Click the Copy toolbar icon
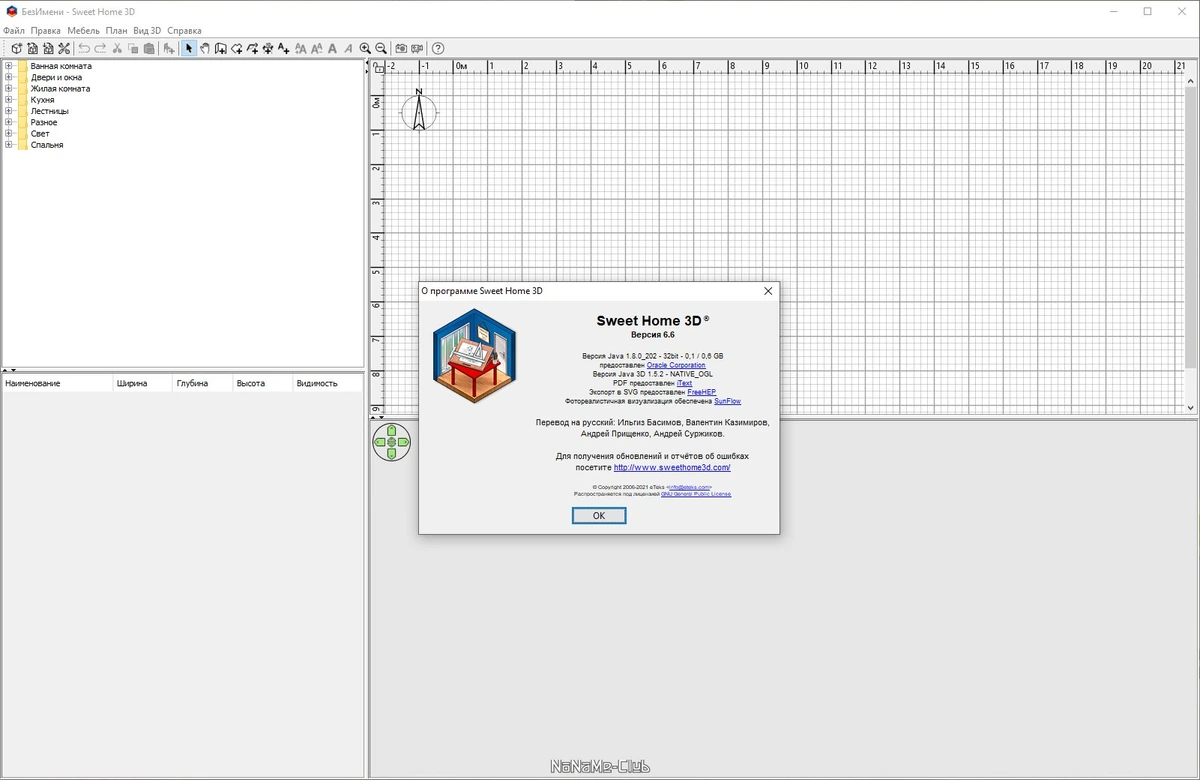 pos(133,48)
